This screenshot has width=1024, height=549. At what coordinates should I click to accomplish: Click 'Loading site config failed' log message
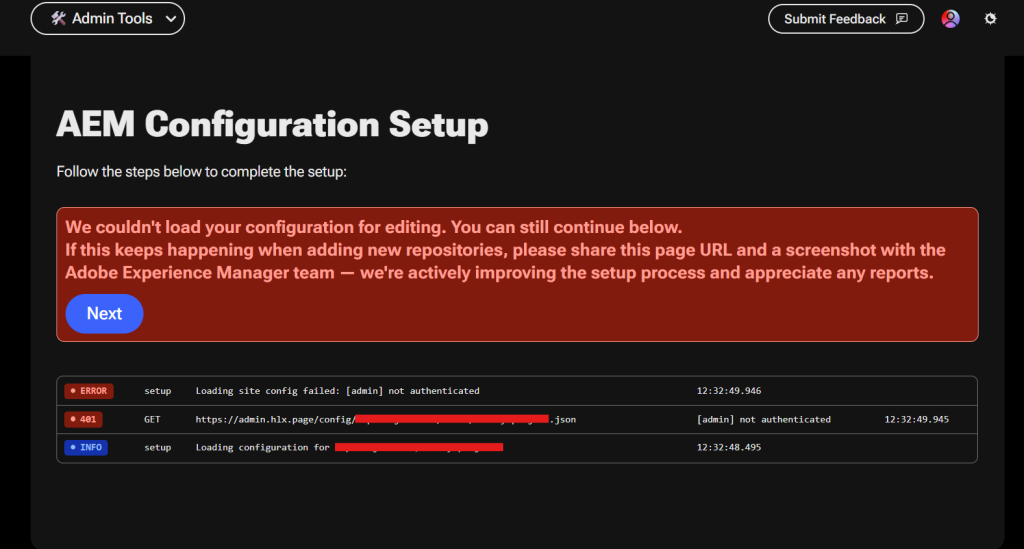(338, 391)
